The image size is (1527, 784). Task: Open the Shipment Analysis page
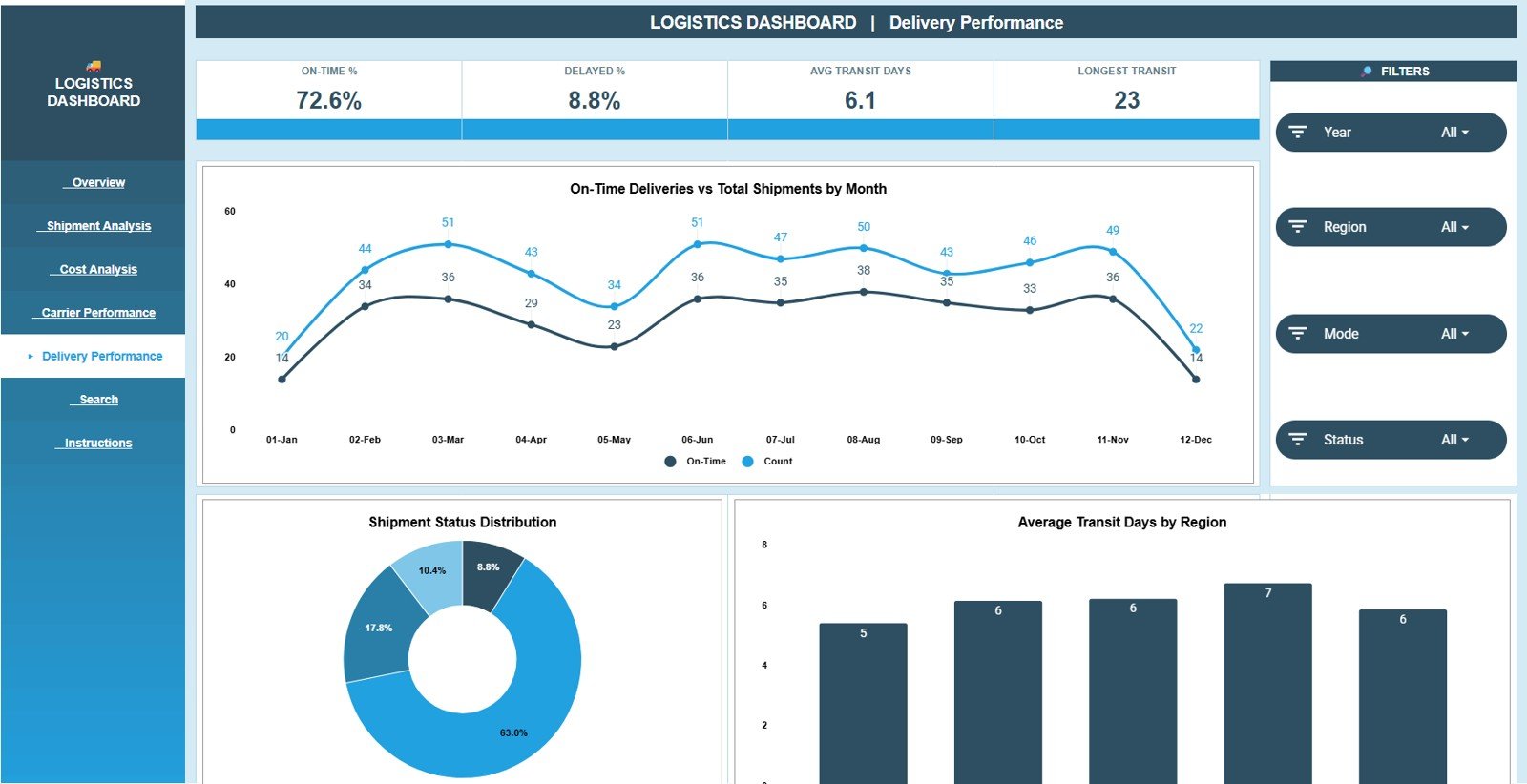click(94, 226)
